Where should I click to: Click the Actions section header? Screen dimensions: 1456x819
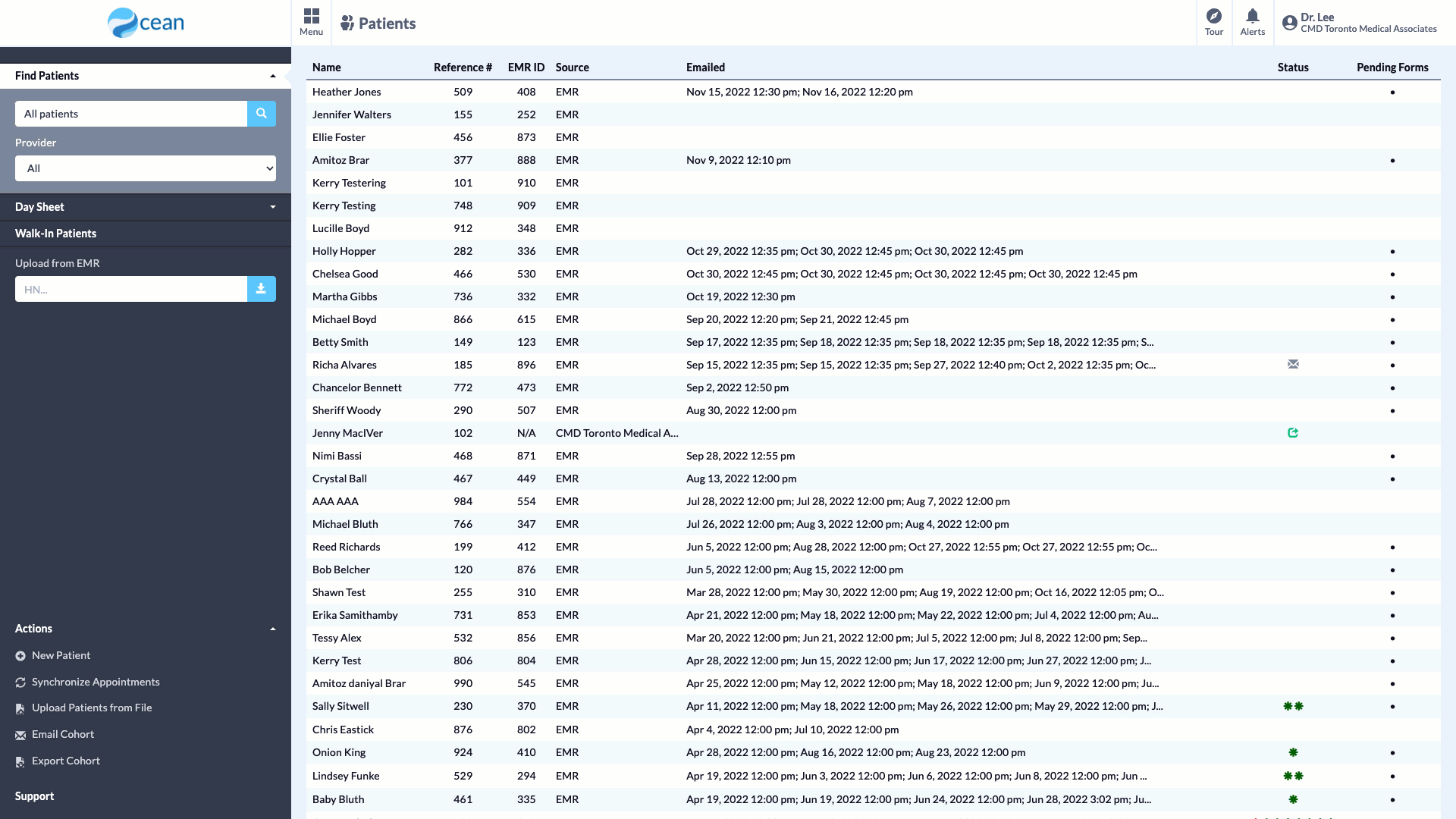click(146, 629)
